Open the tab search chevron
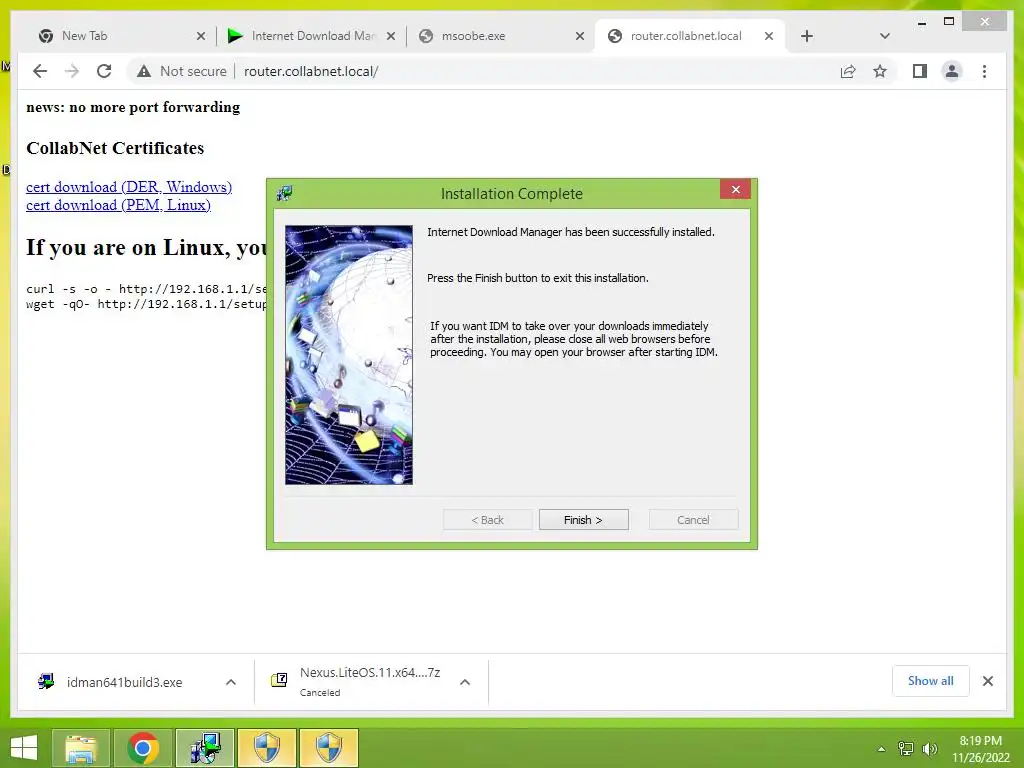Image resolution: width=1024 pixels, height=768 pixels. tap(884, 36)
